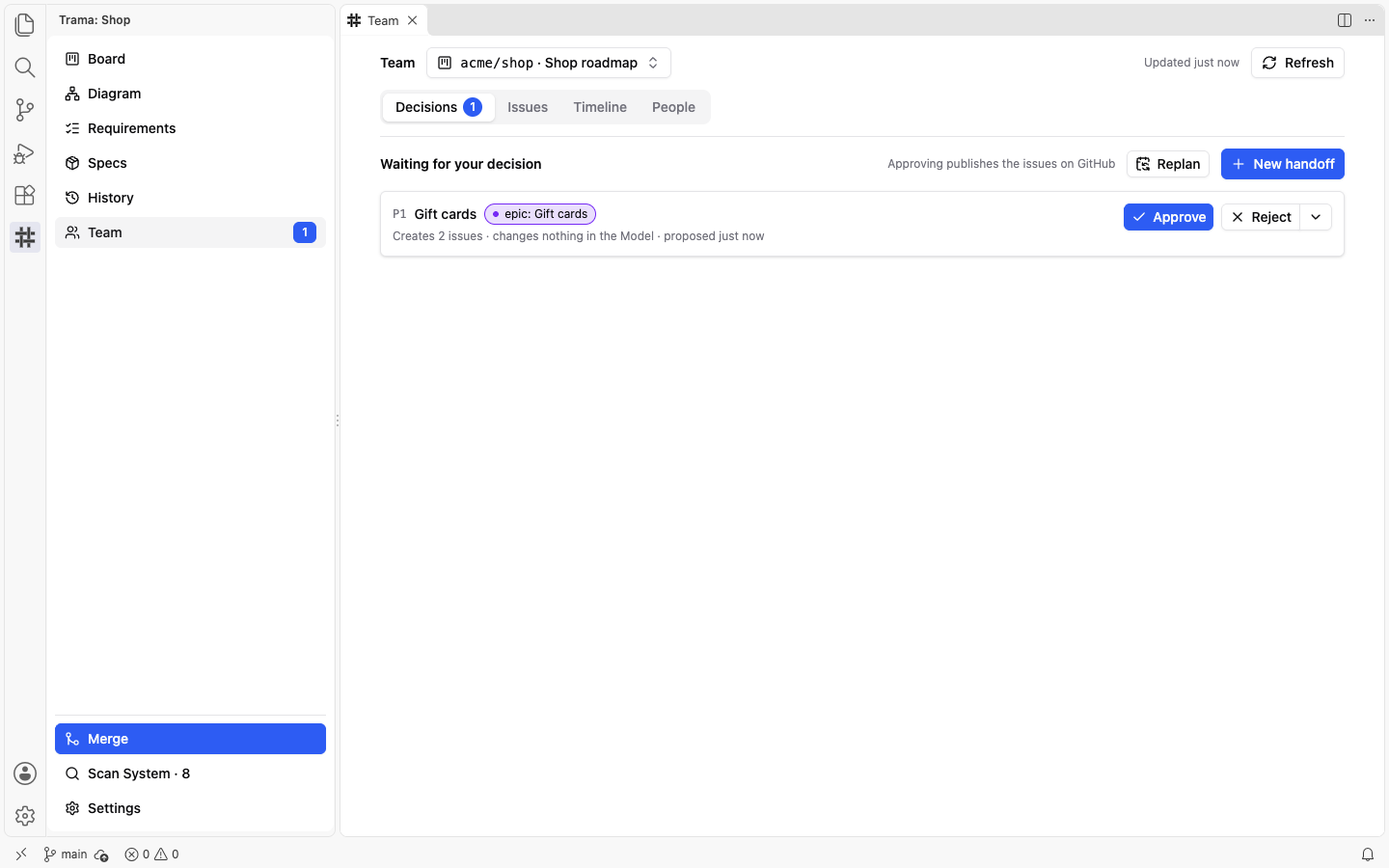Reject the Gift cards proposal
Viewport: 1389px width, 868px height.
tap(1261, 217)
